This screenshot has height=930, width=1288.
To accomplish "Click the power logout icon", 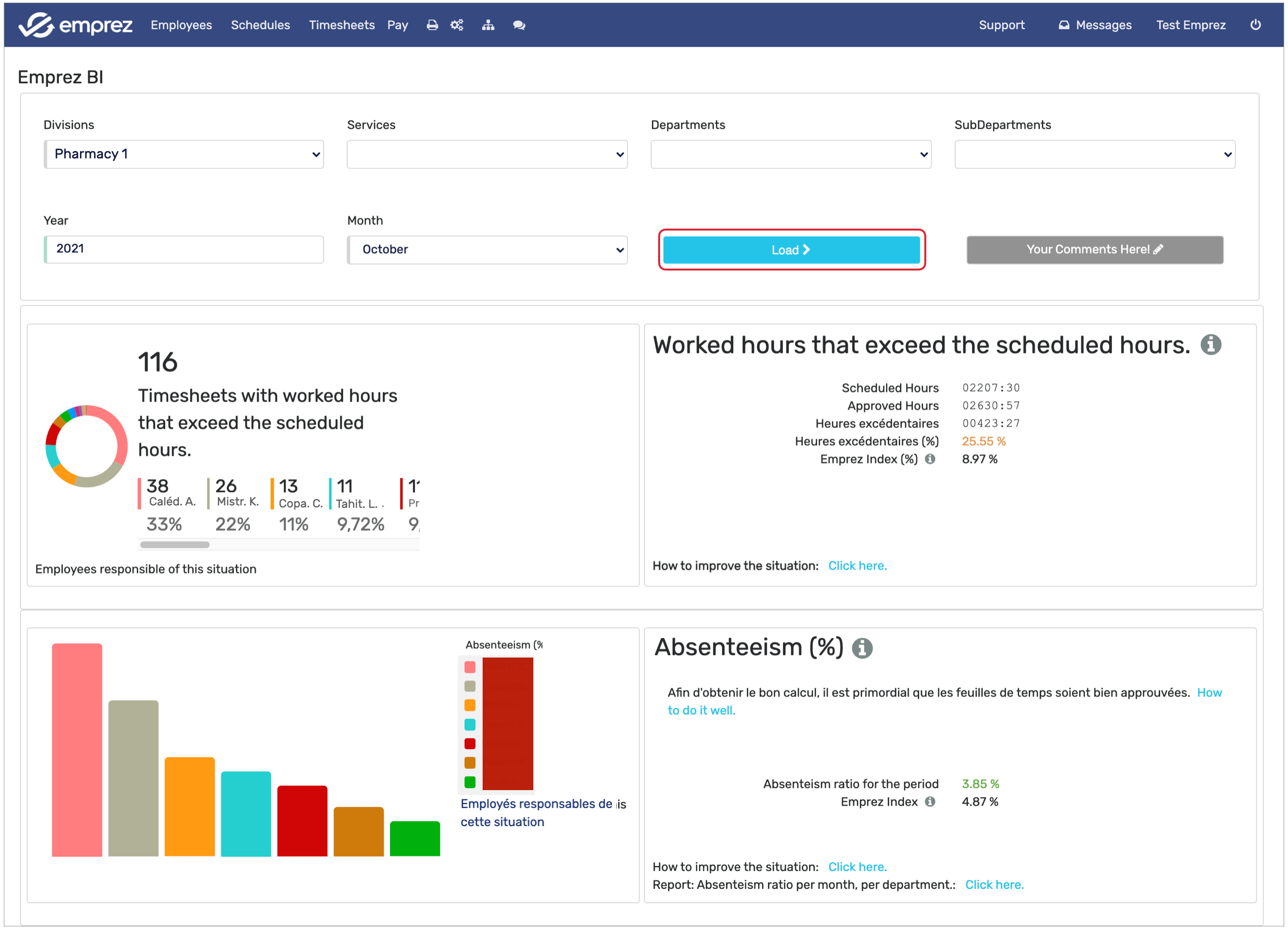I will tap(1256, 25).
